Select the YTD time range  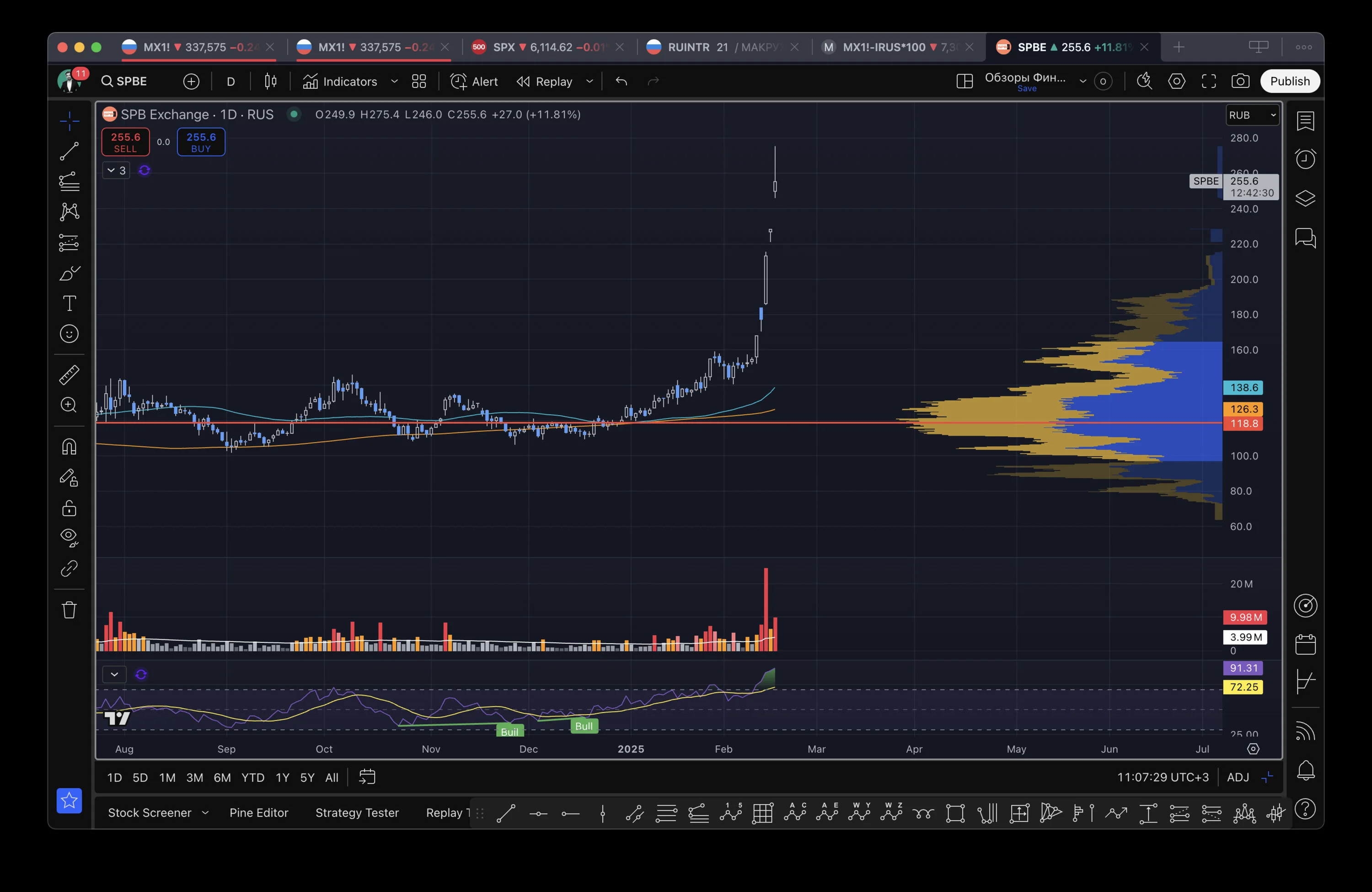(252, 777)
